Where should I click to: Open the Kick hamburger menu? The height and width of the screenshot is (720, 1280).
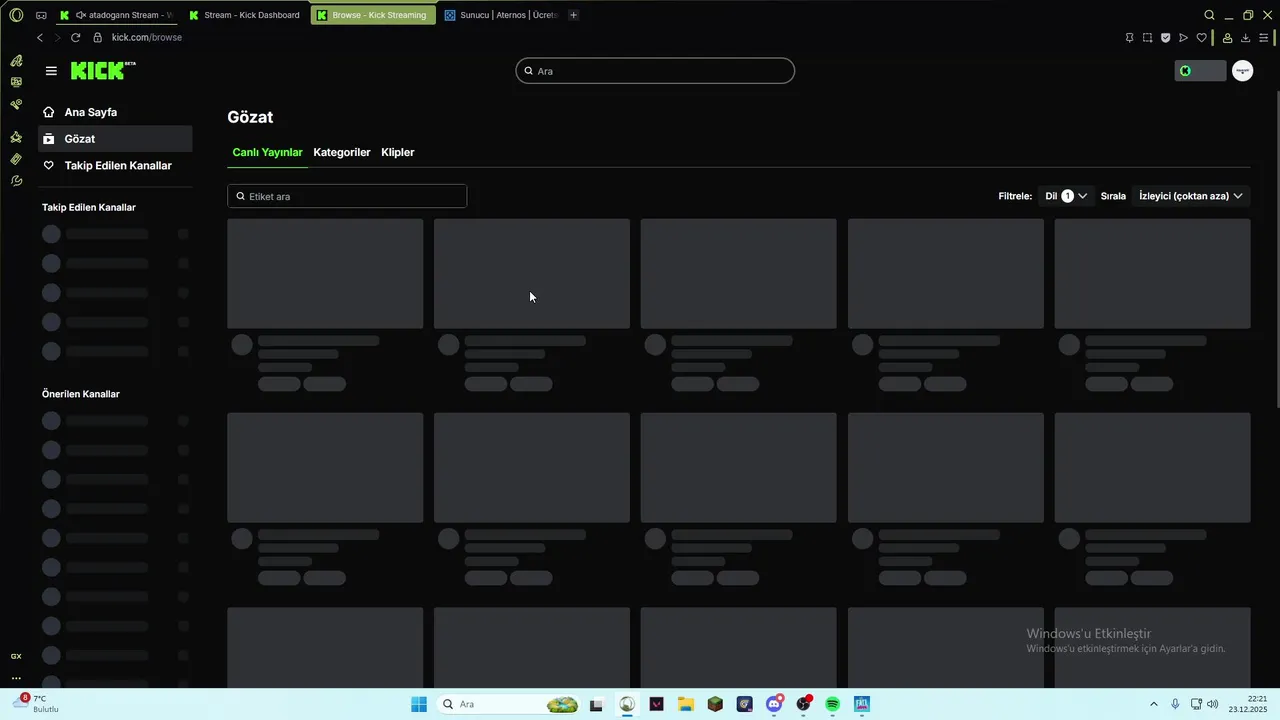pyautogui.click(x=51, y=71)
